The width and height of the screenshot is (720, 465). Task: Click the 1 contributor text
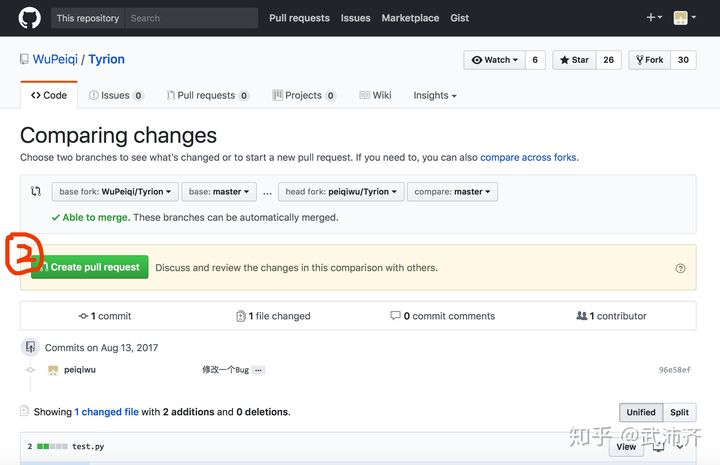point(618,316)
